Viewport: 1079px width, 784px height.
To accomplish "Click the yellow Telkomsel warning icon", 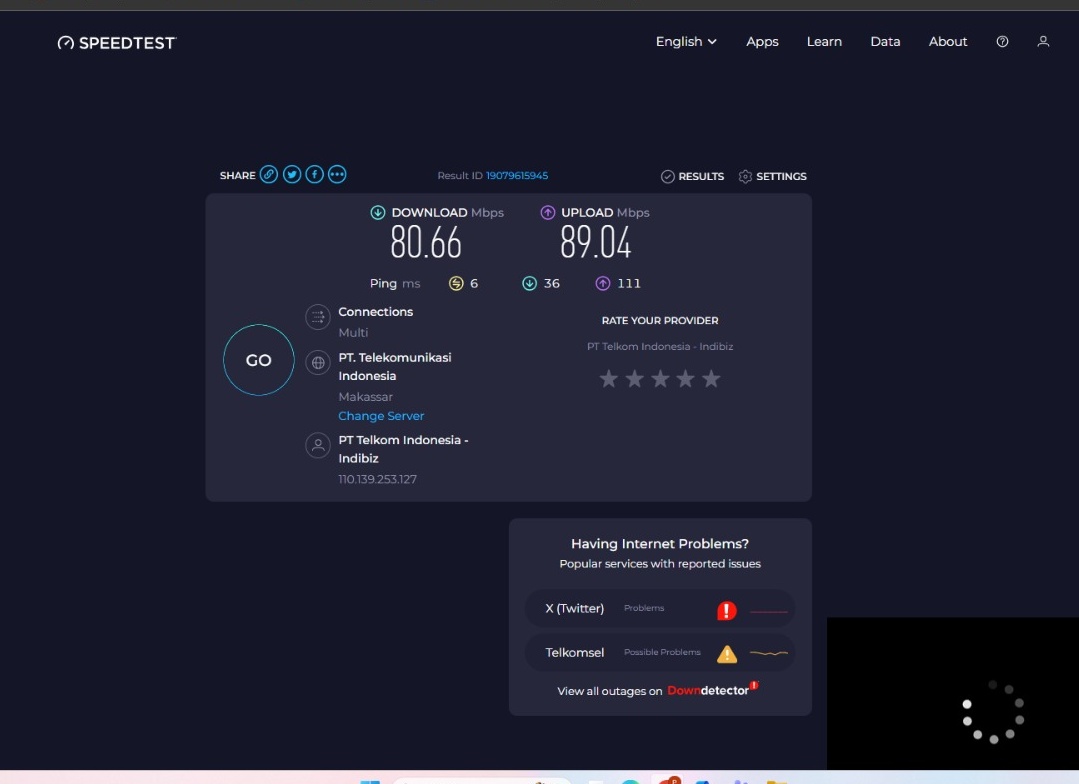I will (x=727, y=654).
